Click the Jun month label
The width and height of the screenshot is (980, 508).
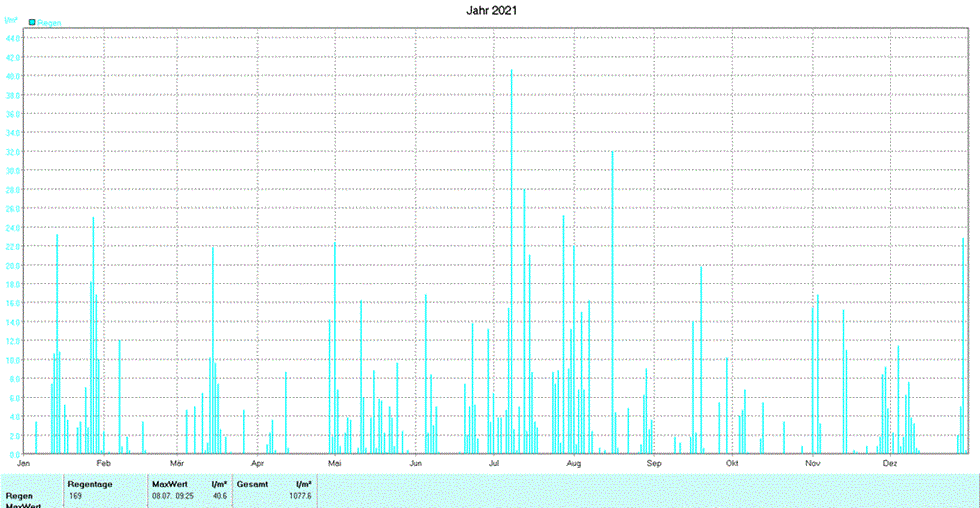pos(416,463)
